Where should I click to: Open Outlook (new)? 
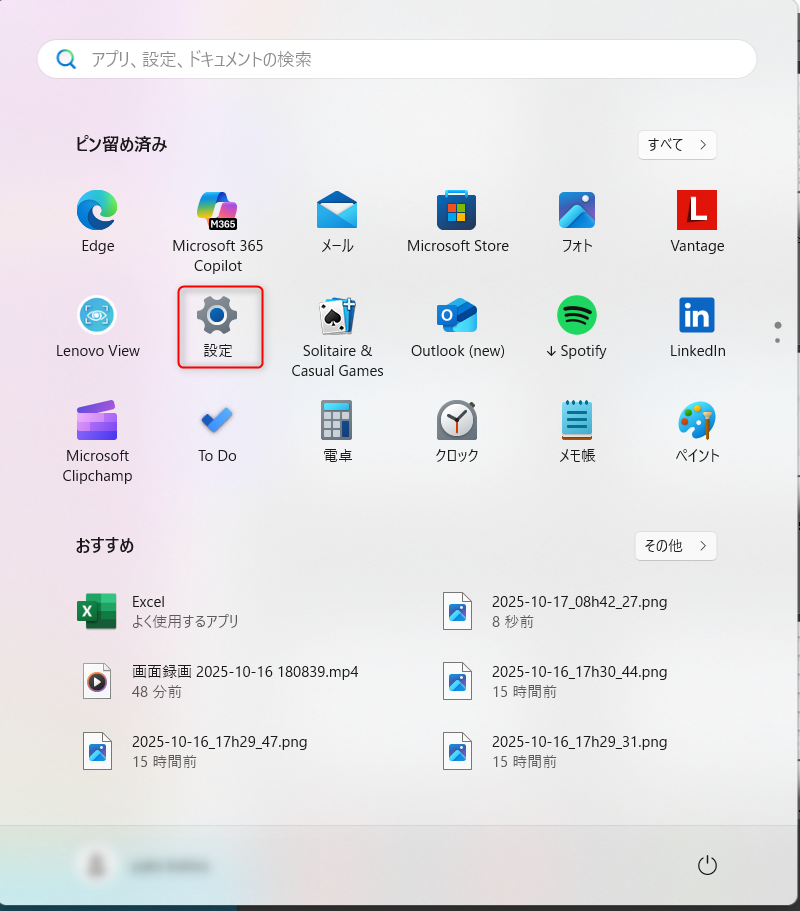coord(457,327)
